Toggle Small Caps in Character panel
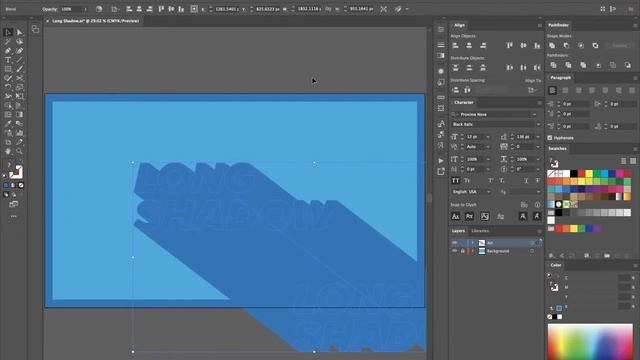The image size is (640, 360). pyautogui.click(x=467, y=180)
